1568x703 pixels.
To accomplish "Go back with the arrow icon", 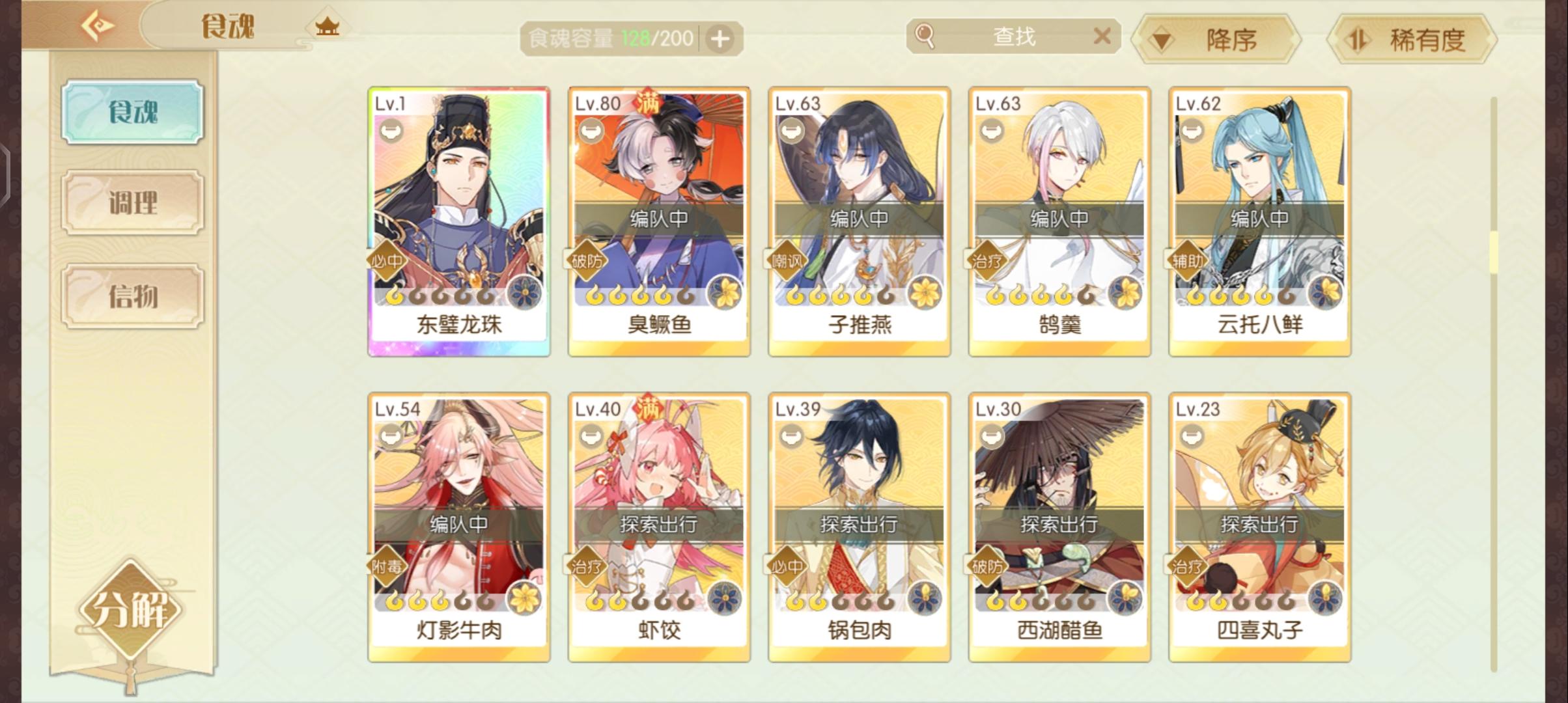I will tap(97, 26).
